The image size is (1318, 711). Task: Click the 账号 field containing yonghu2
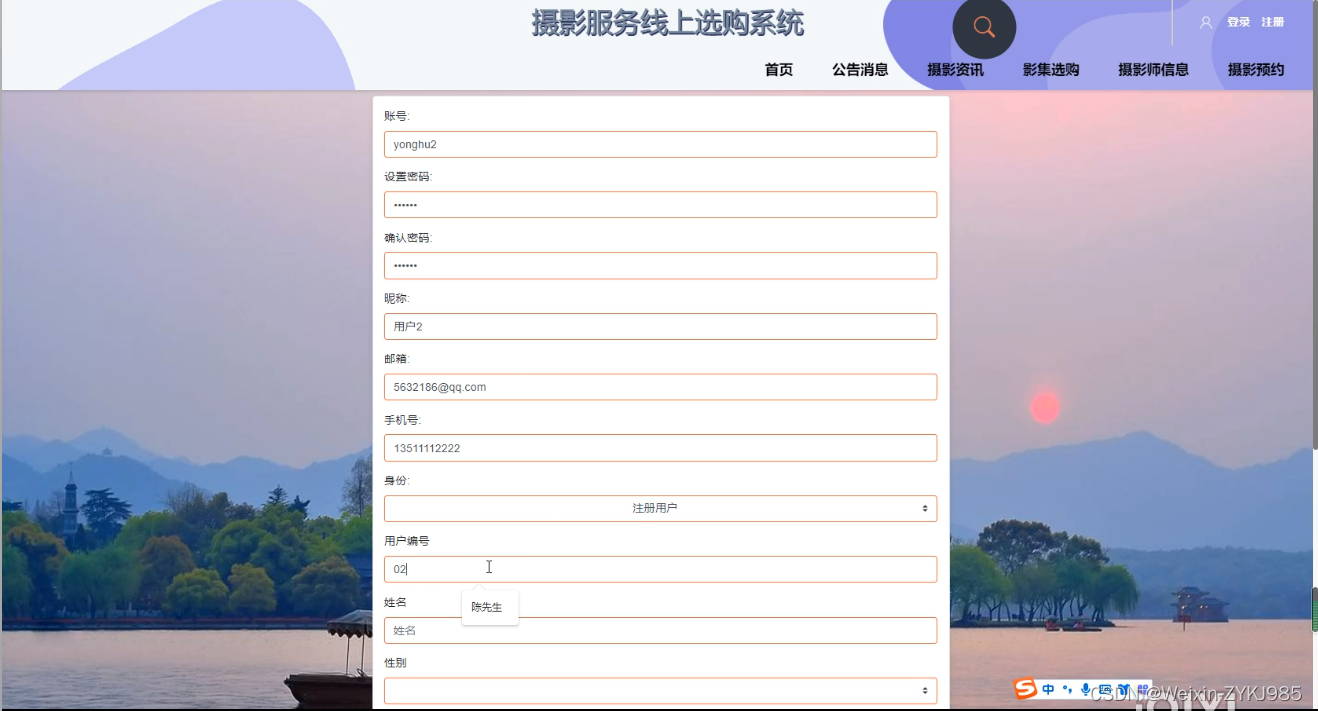(660, 144)
